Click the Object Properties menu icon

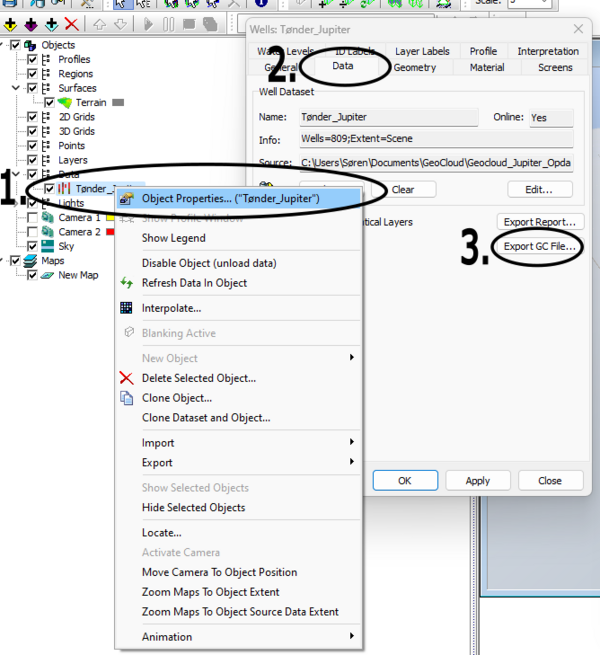127,198
